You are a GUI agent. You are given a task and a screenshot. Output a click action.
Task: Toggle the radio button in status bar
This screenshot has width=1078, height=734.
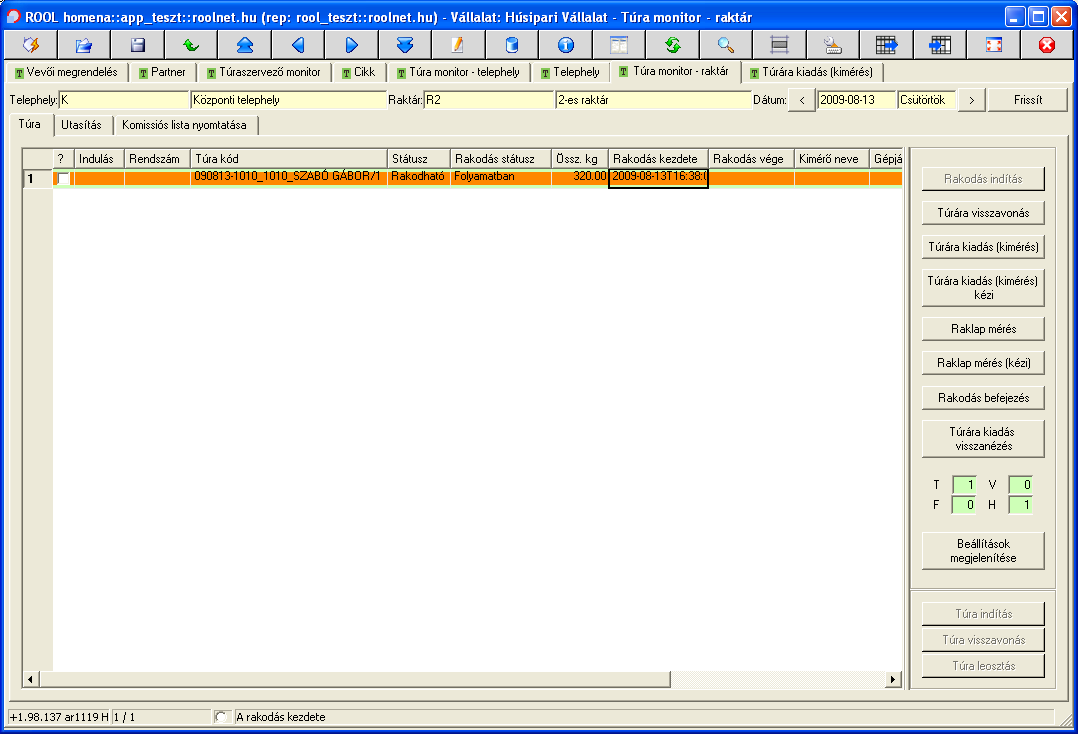click(222, 717)
